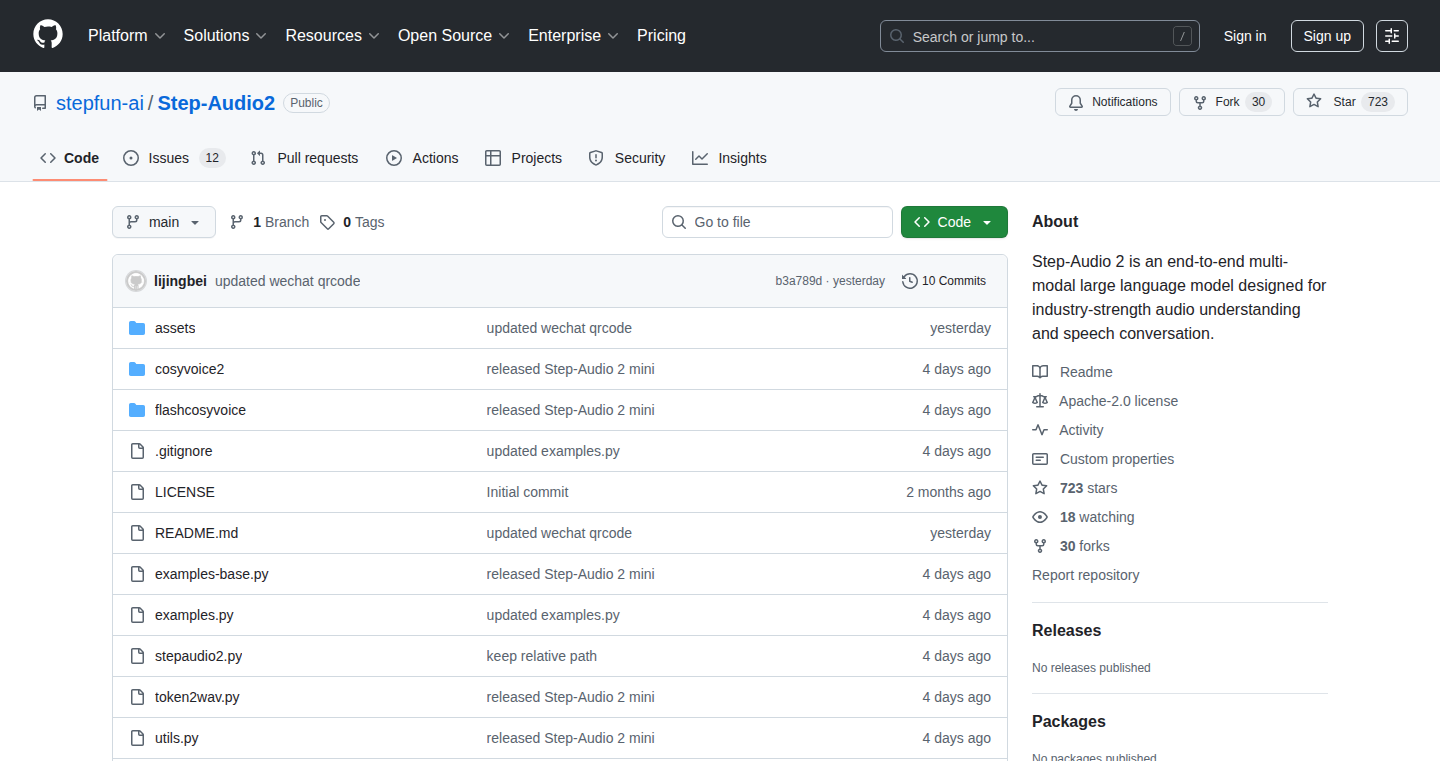View the 10 Commits history link
This screenshot has width=1440, height=761.
944,281
